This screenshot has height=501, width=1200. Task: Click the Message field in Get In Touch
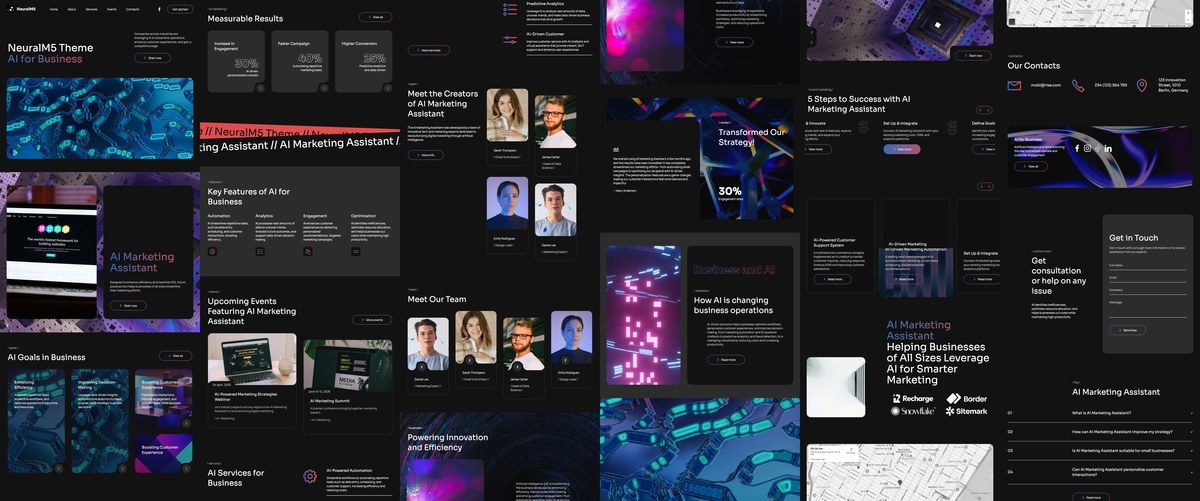tap(1147, 307)
